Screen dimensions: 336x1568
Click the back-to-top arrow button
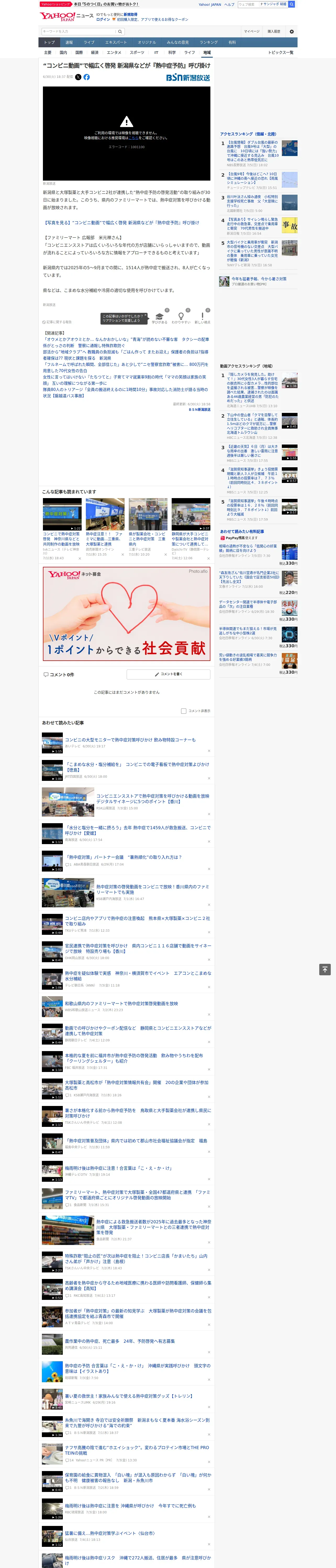pyautogui.click(x=325, y=970)
